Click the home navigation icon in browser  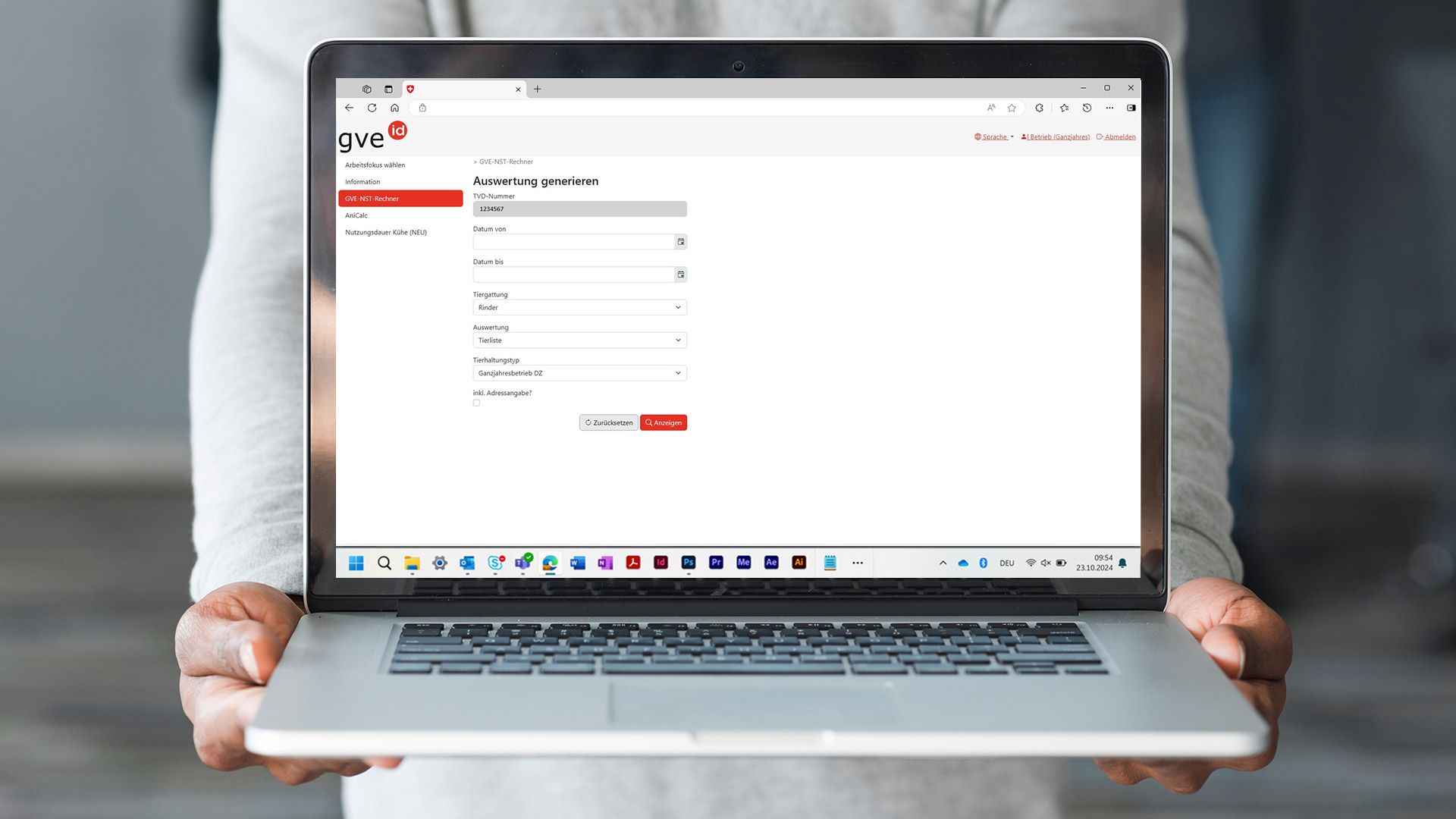(x=394, y=108)
